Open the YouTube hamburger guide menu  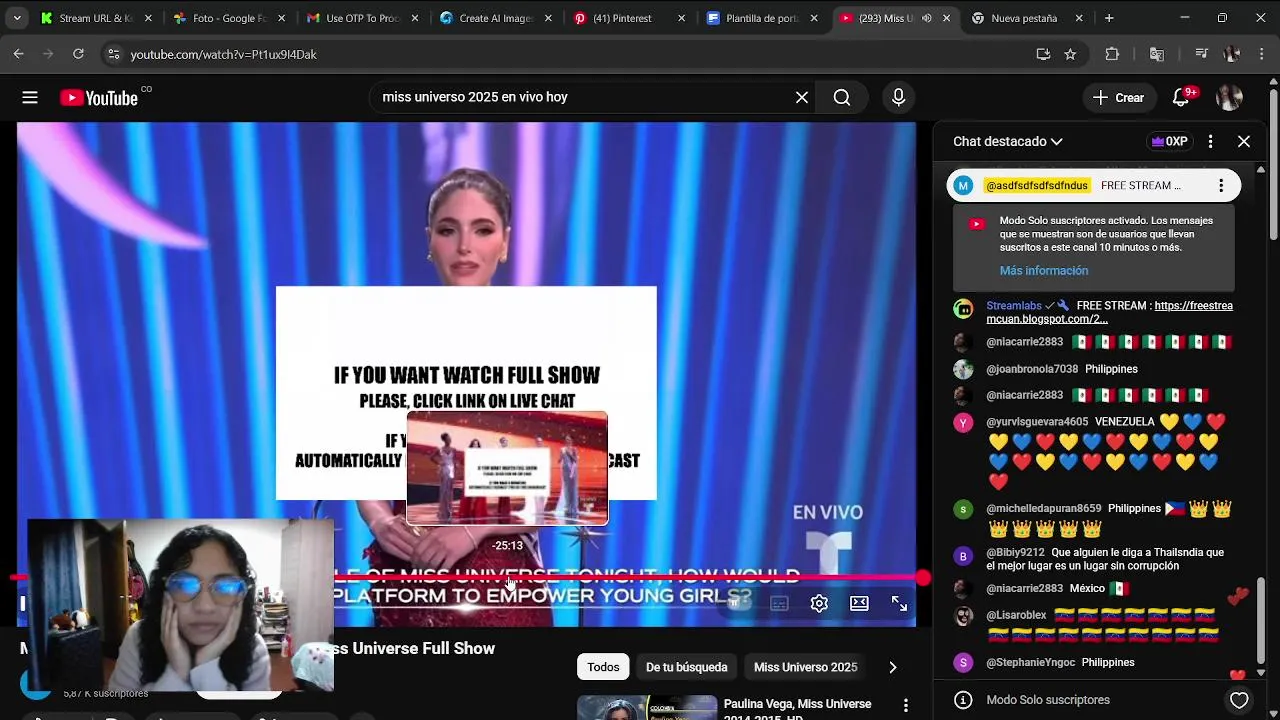pyautogui.click(x=30, y=97)
